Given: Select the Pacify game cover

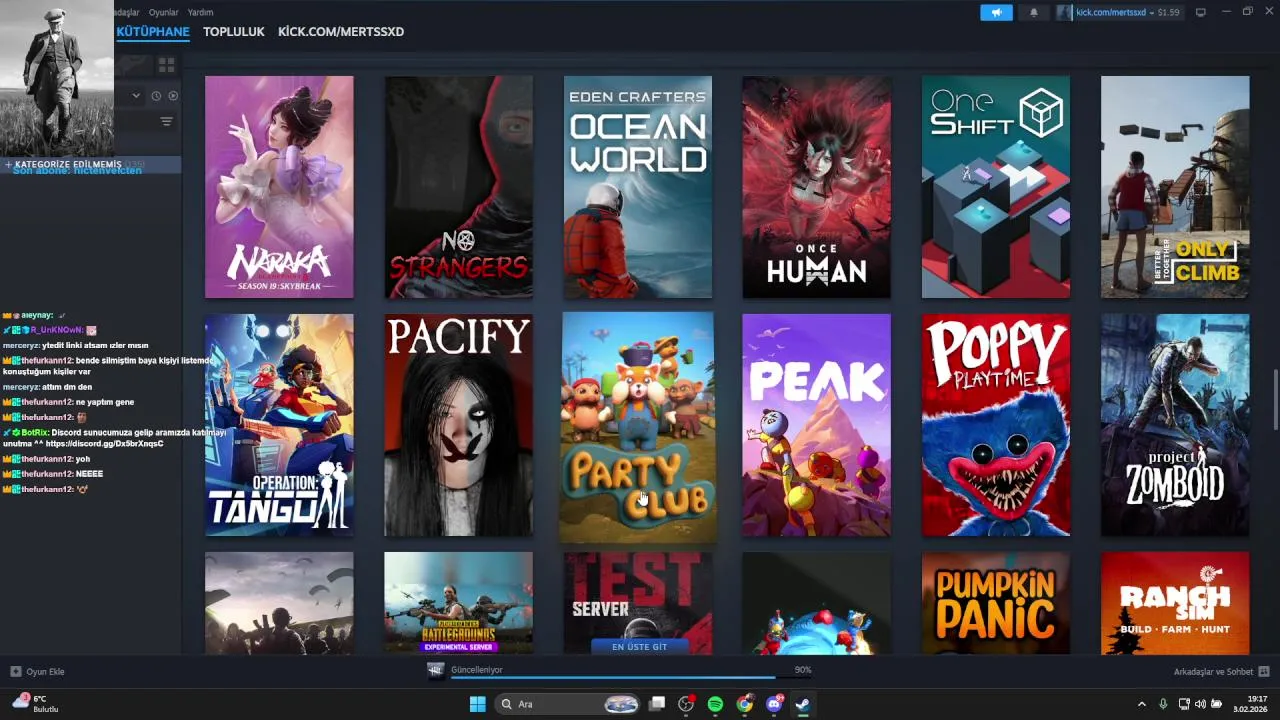Looking at the screenshot, I should click(458, 425).
